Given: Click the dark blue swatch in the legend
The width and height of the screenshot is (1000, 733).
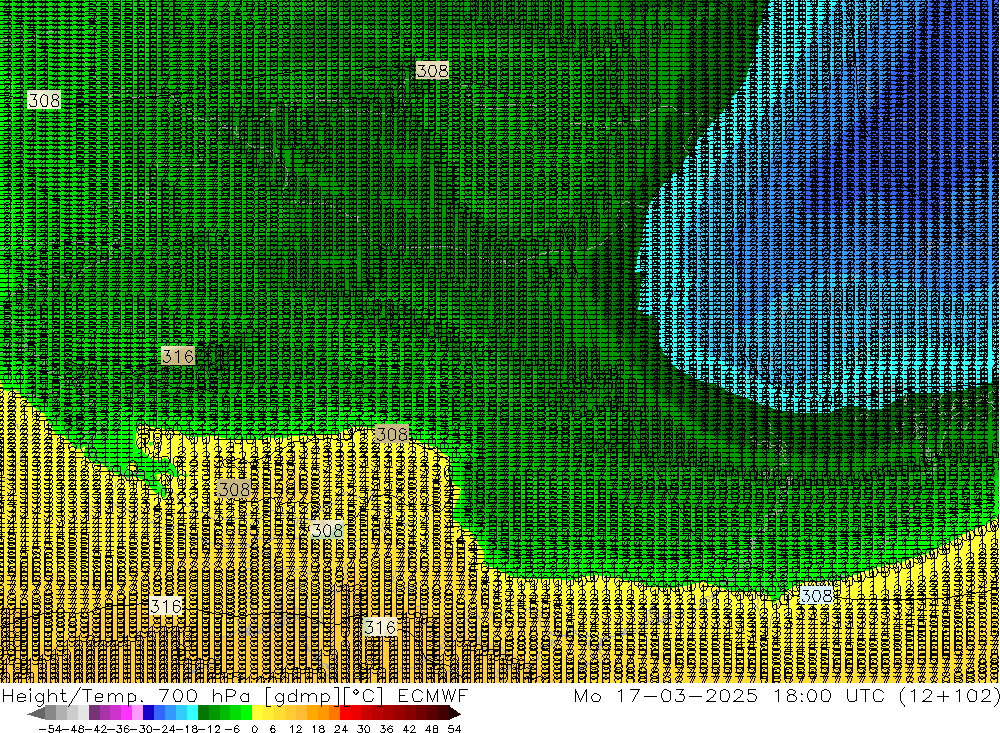Looking at the screenshot, I should (x=149, y=713).
